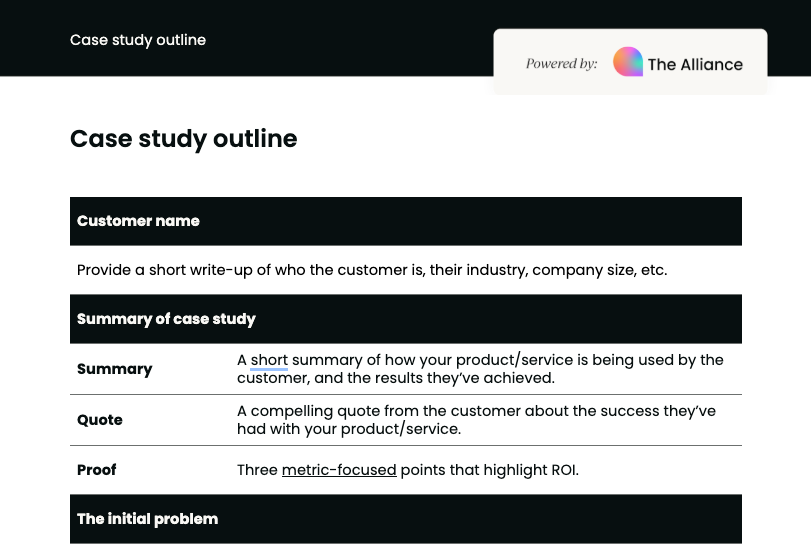
Task: Click the phrase "company size, etc."
Action: pos(600,270)
